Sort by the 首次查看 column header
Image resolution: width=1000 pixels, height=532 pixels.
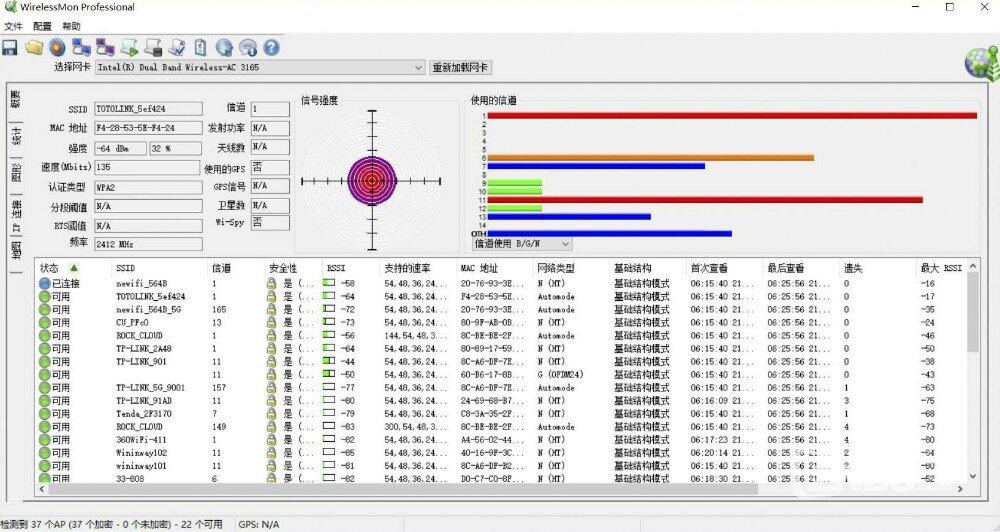pyautogui.click(x=724, y=268)
